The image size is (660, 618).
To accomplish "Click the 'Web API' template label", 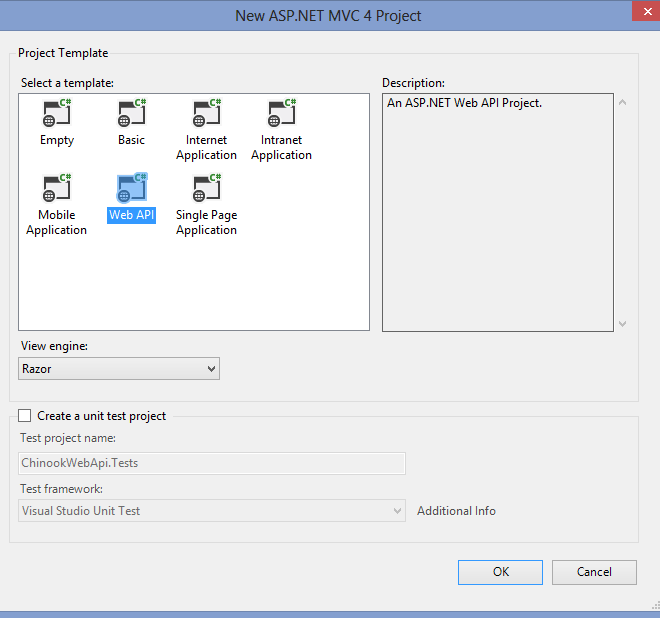I will pyautogui.click(x=132, y=215).
